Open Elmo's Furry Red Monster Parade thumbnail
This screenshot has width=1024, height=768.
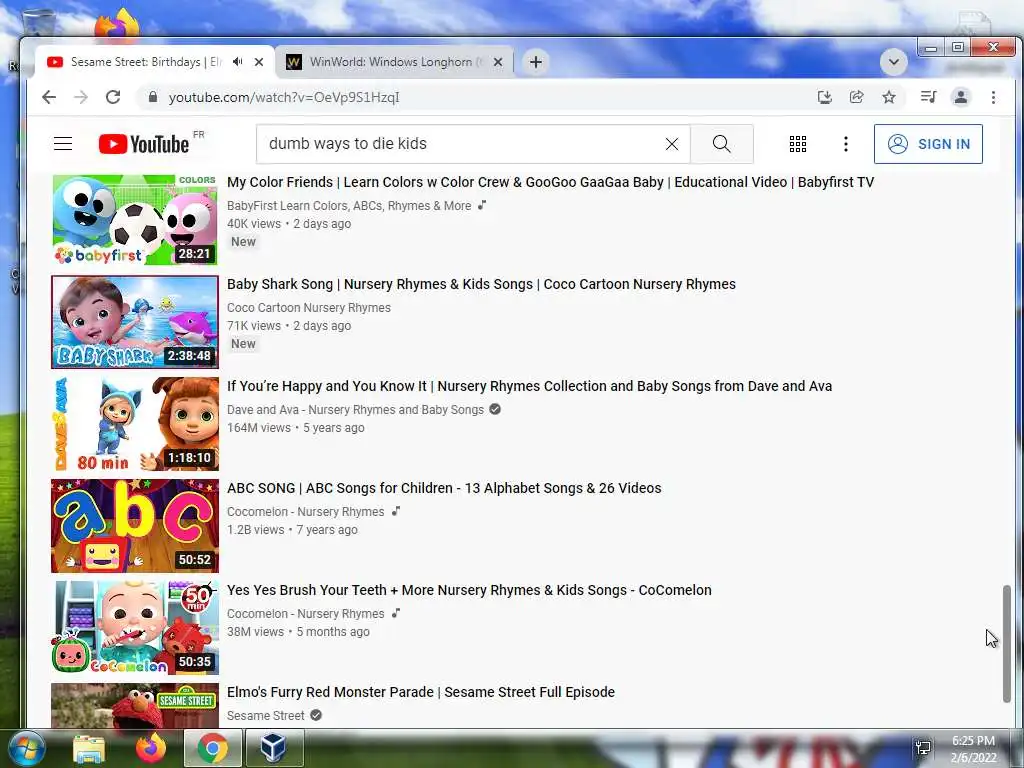[135, 705]
